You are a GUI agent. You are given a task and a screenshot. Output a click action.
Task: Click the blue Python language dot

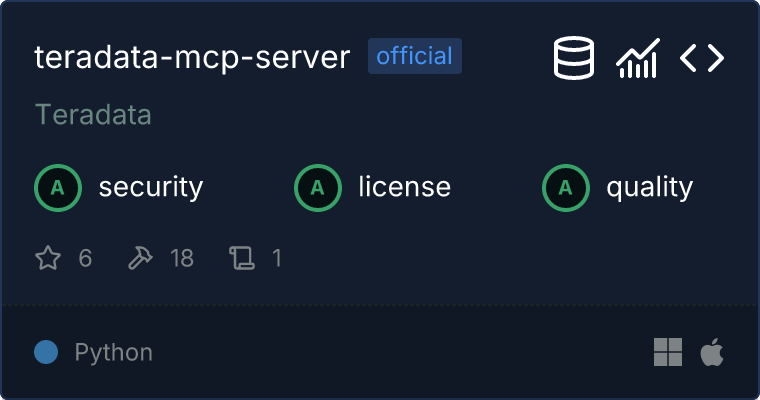click(46, 352)
